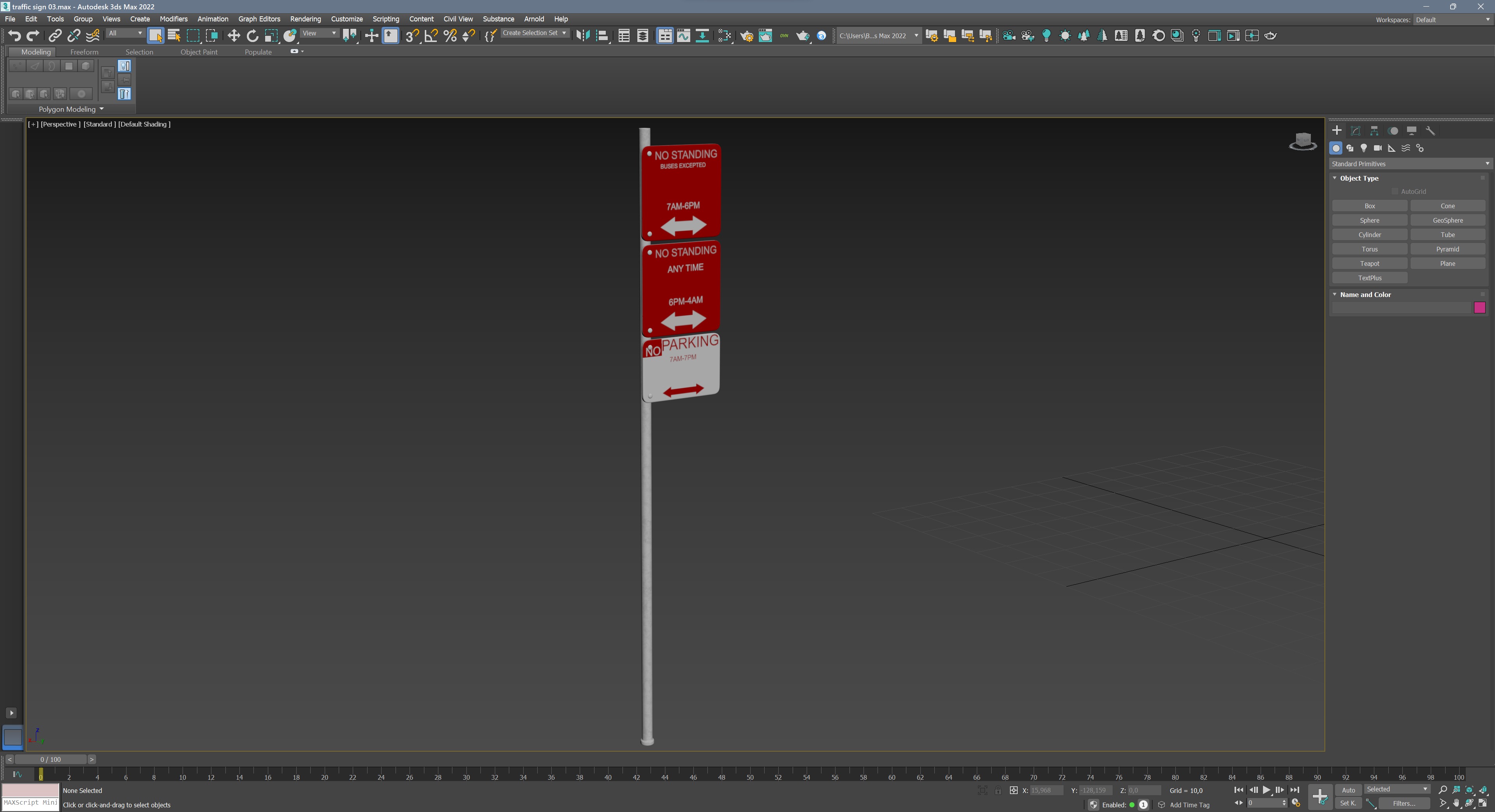Enable the AutoGrid checkbox

pos(1395,192)
